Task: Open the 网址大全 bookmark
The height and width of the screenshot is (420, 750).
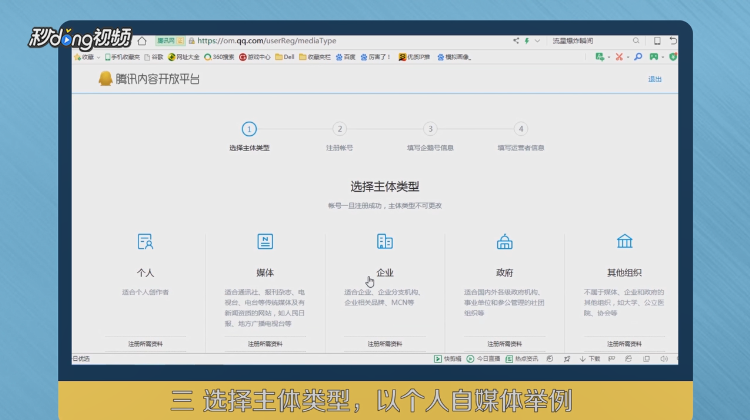Action: pyautogui.click(x=184, y=57)
